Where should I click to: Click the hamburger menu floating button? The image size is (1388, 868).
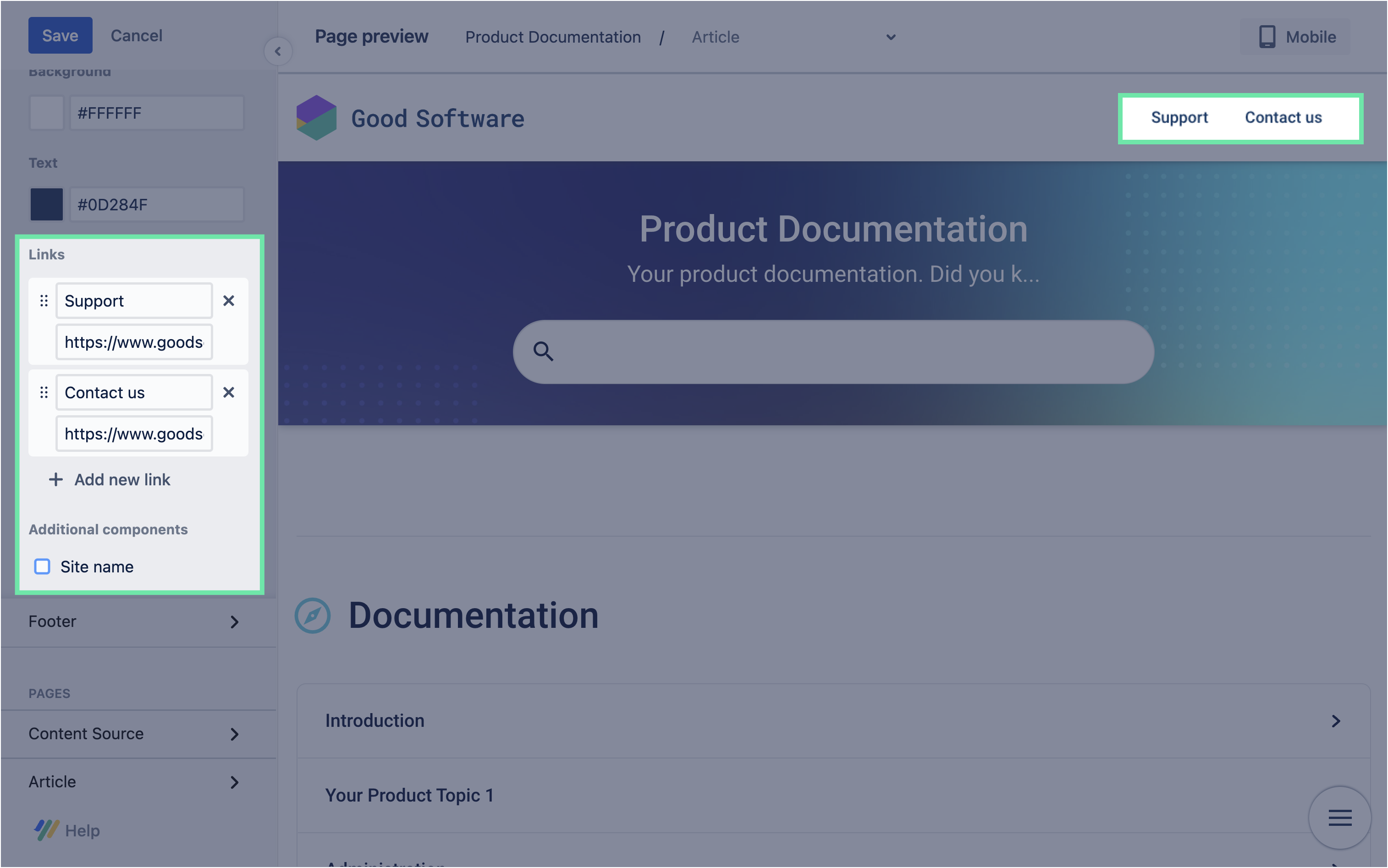pos(1339,817)
